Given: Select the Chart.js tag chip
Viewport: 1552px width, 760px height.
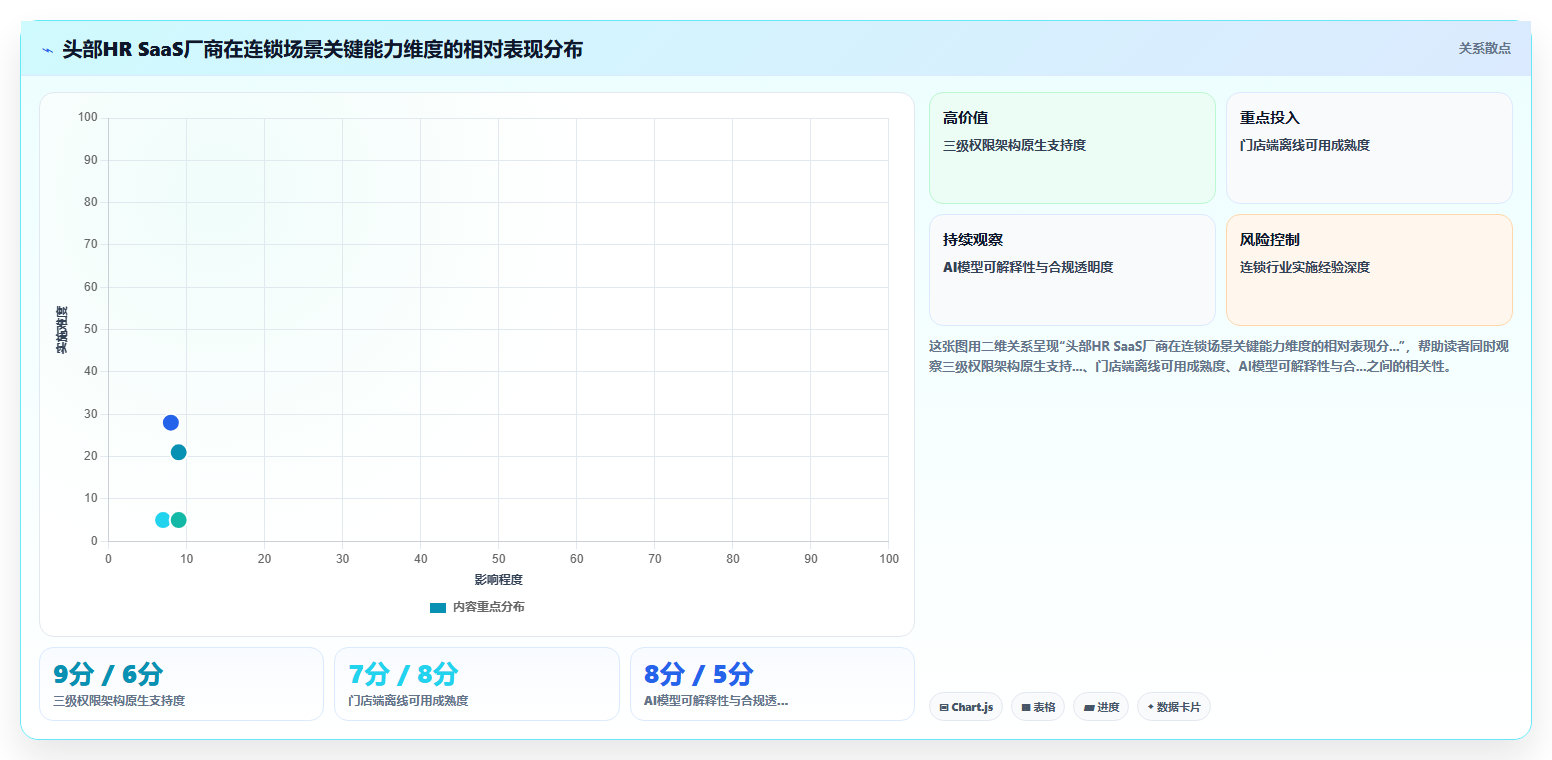Looking at the screenshot, I should (x=966, y=707).
